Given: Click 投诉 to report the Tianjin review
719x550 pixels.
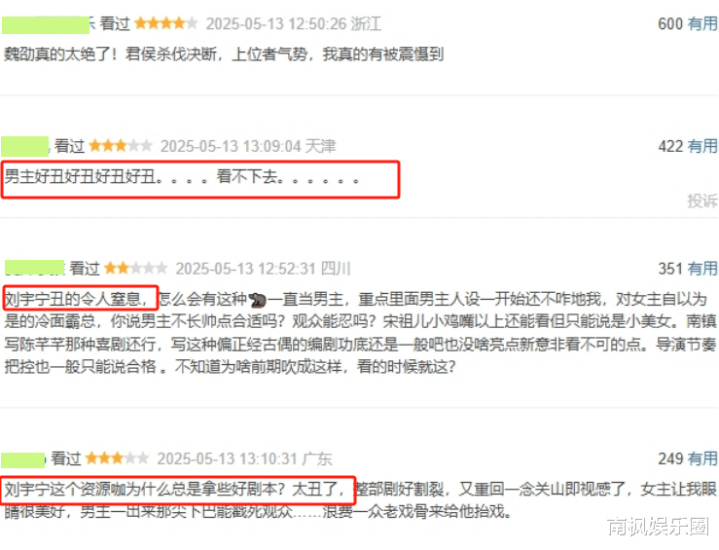Looking at the screenshot, I should [702, 200].
